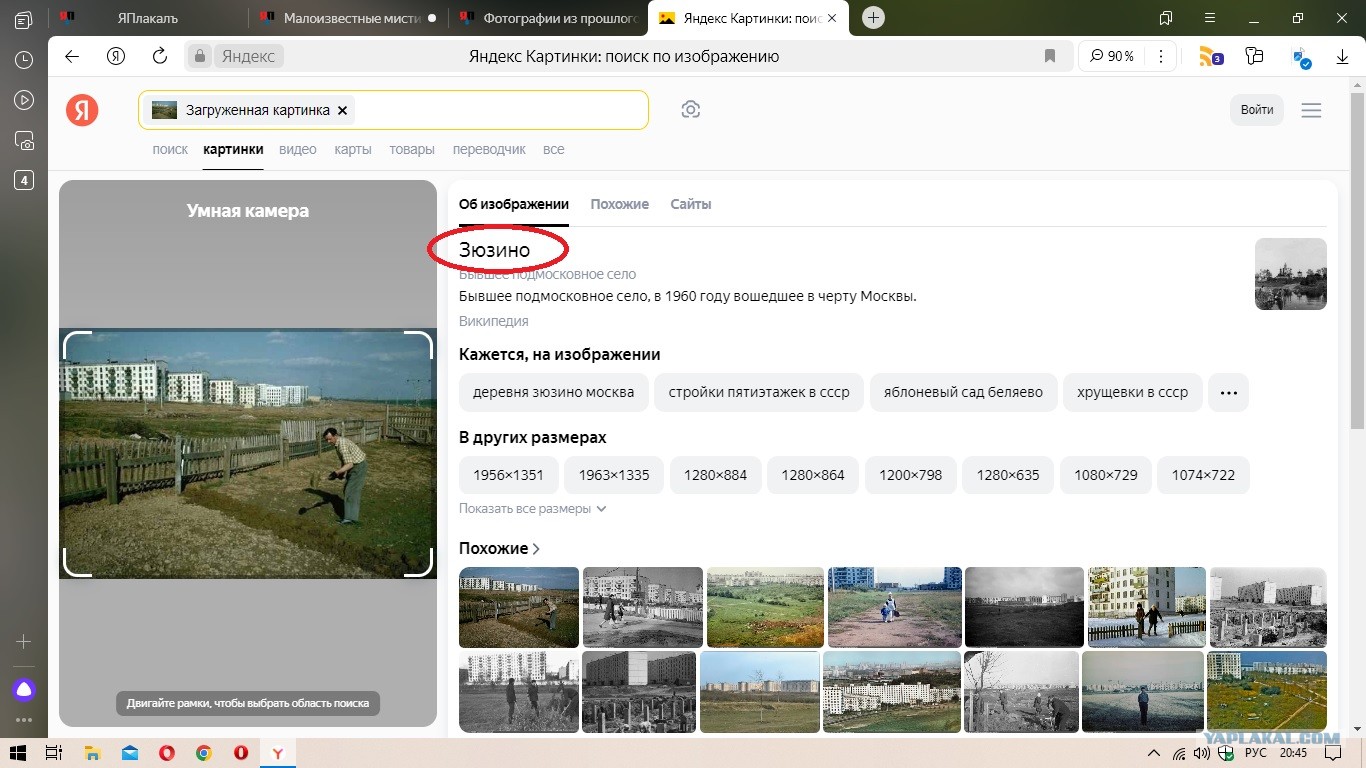Expand 'Показать все размеры' list

[533, 508]
